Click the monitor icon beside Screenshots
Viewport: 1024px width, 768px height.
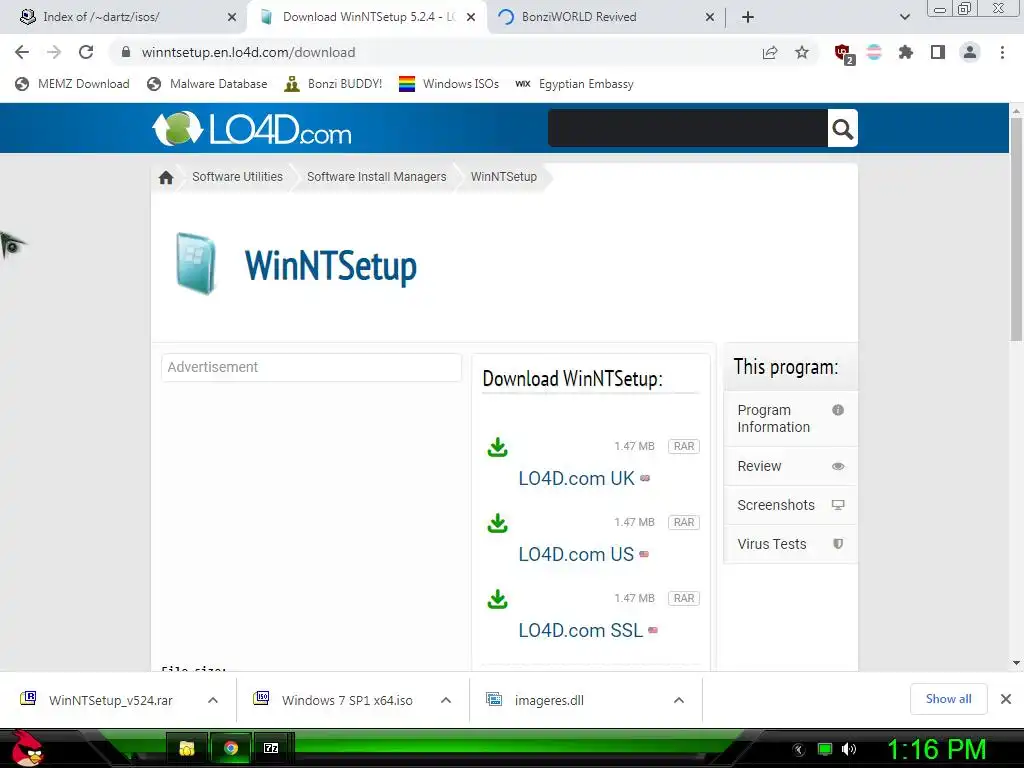pos(838,505)
